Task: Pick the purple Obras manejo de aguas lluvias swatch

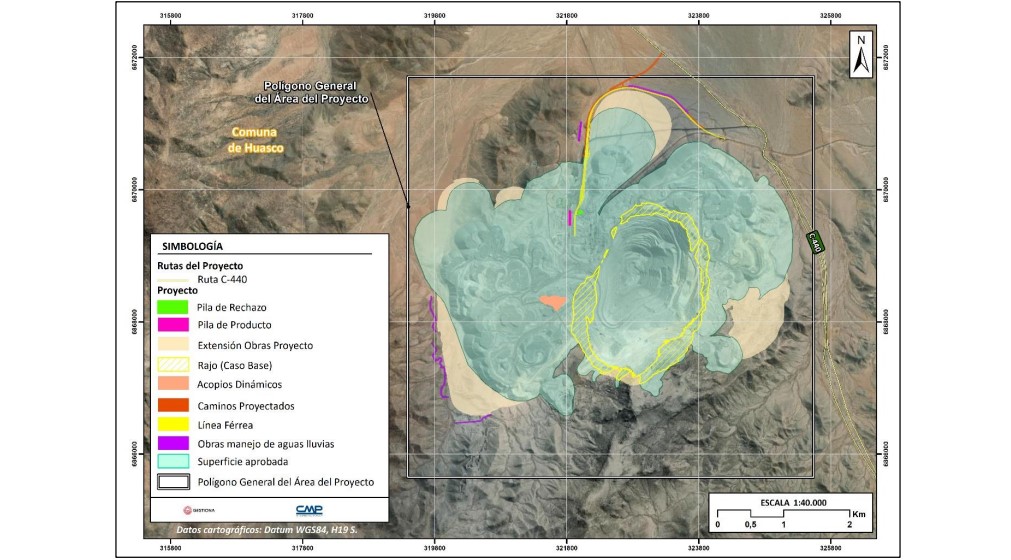Action: pos(174,442)
